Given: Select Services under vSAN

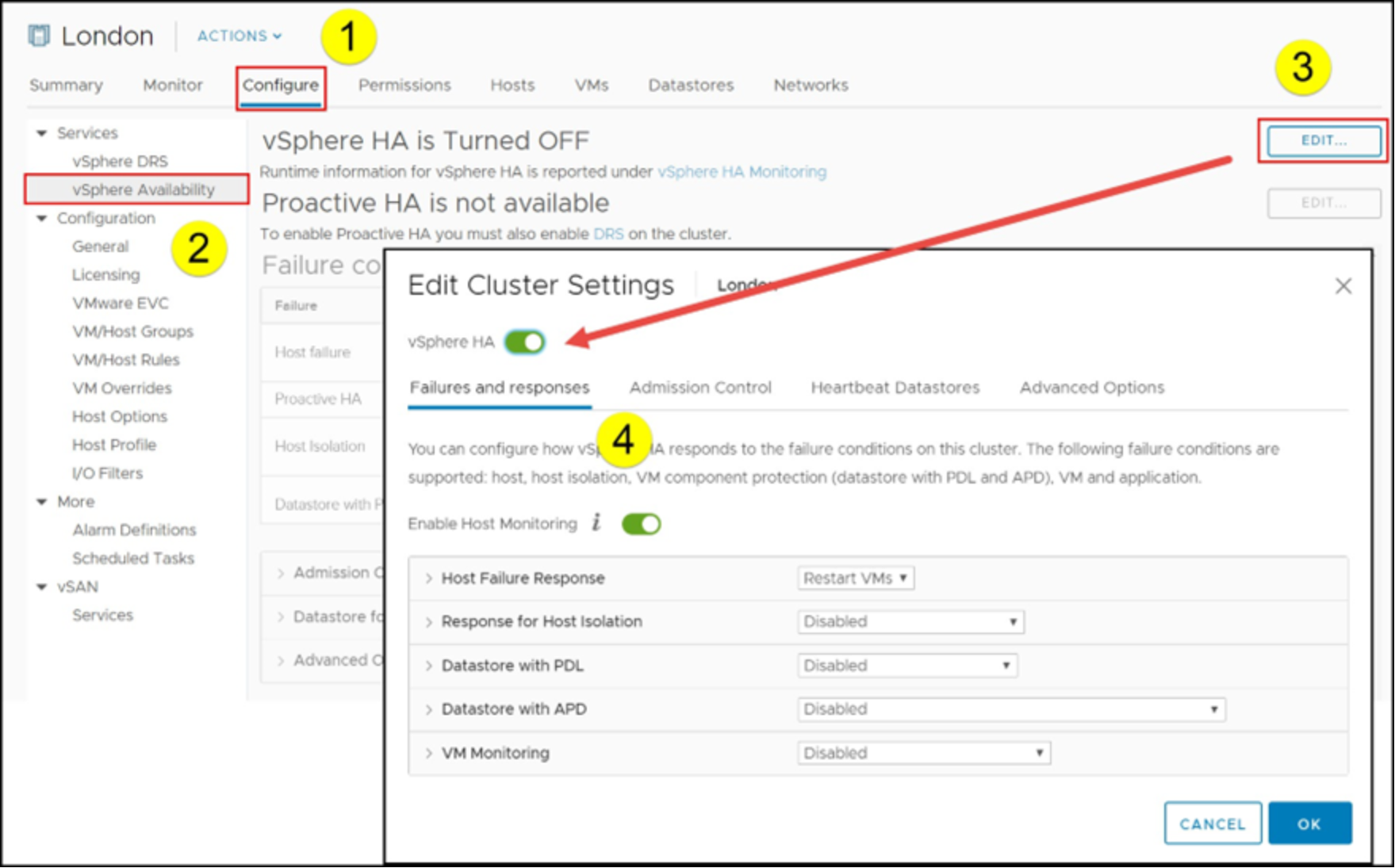Looking at the screenshot, I should click(x=102, y=615).
